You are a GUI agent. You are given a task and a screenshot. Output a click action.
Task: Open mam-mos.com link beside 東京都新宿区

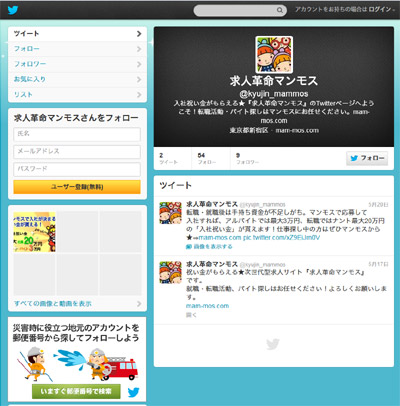click(297, 130)
